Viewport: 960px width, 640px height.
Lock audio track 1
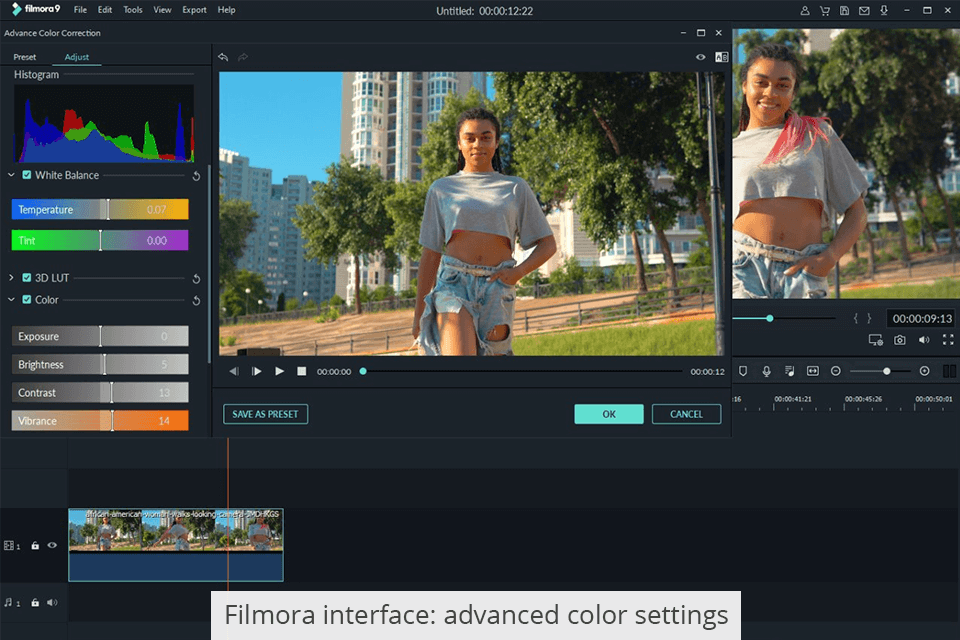point(35,603)
